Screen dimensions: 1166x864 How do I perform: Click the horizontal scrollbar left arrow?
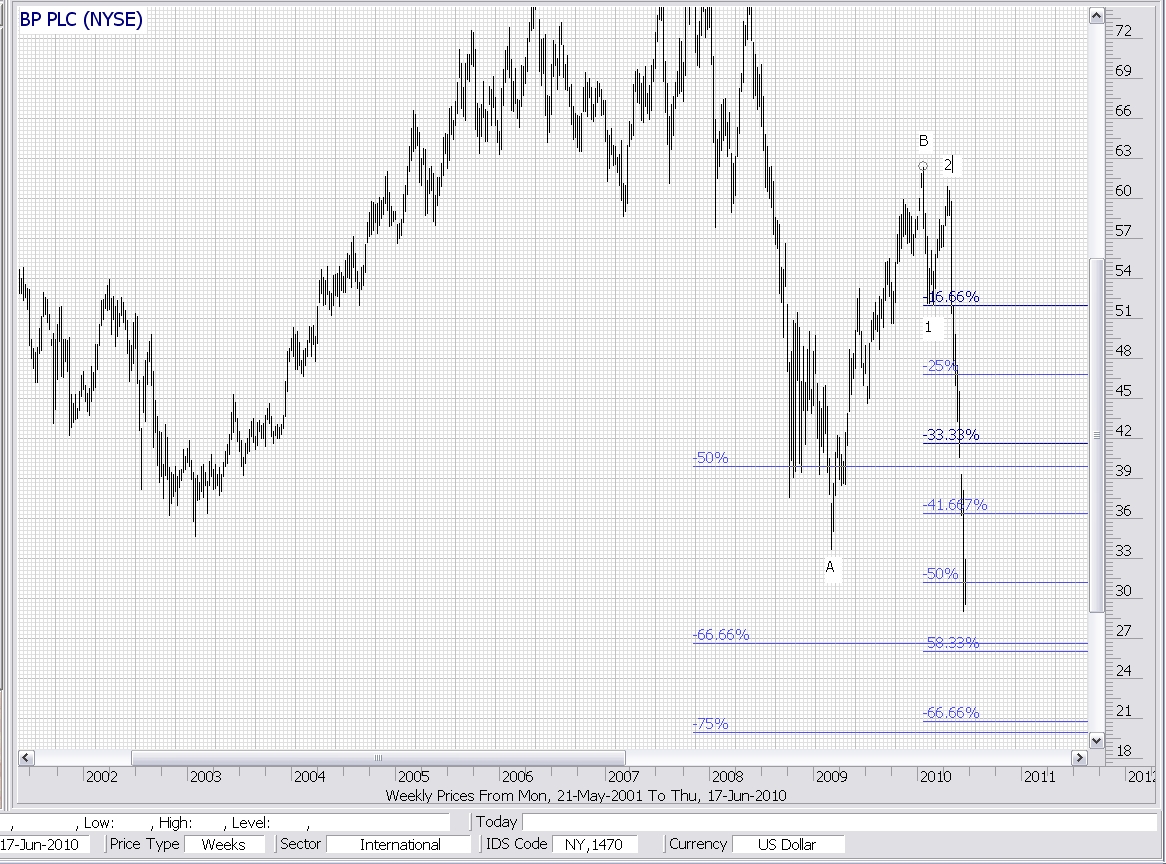[26, 758]
